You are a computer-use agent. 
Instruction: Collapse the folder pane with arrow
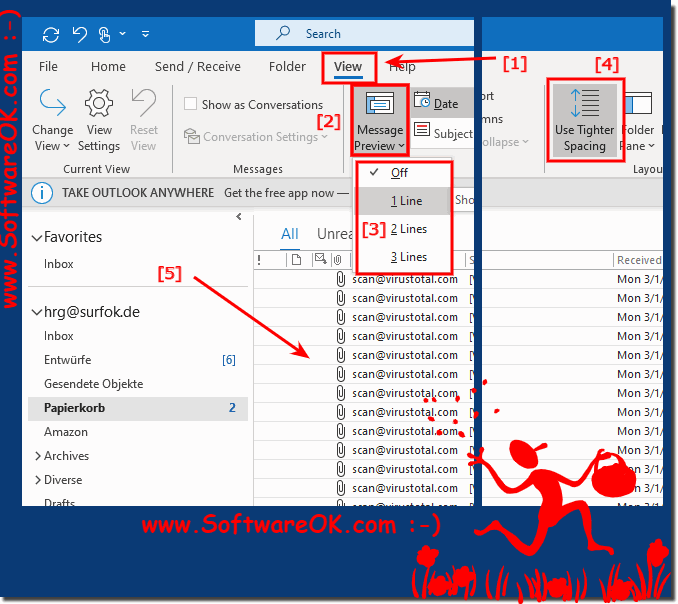pyautogui.click(x=239, y=217)
